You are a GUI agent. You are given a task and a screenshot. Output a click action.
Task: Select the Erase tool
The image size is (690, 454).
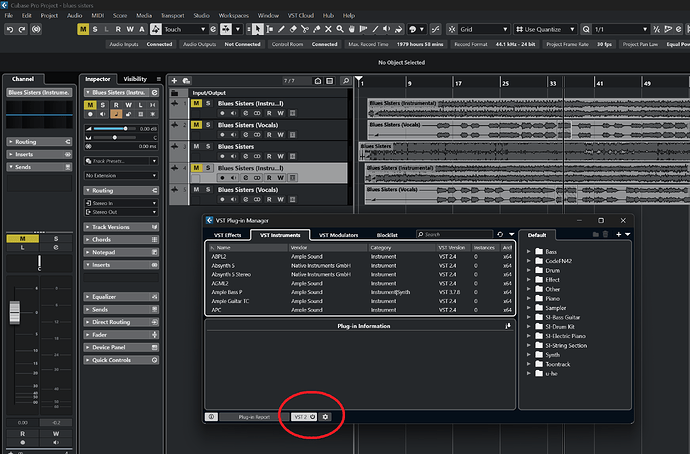click(293, 29)
